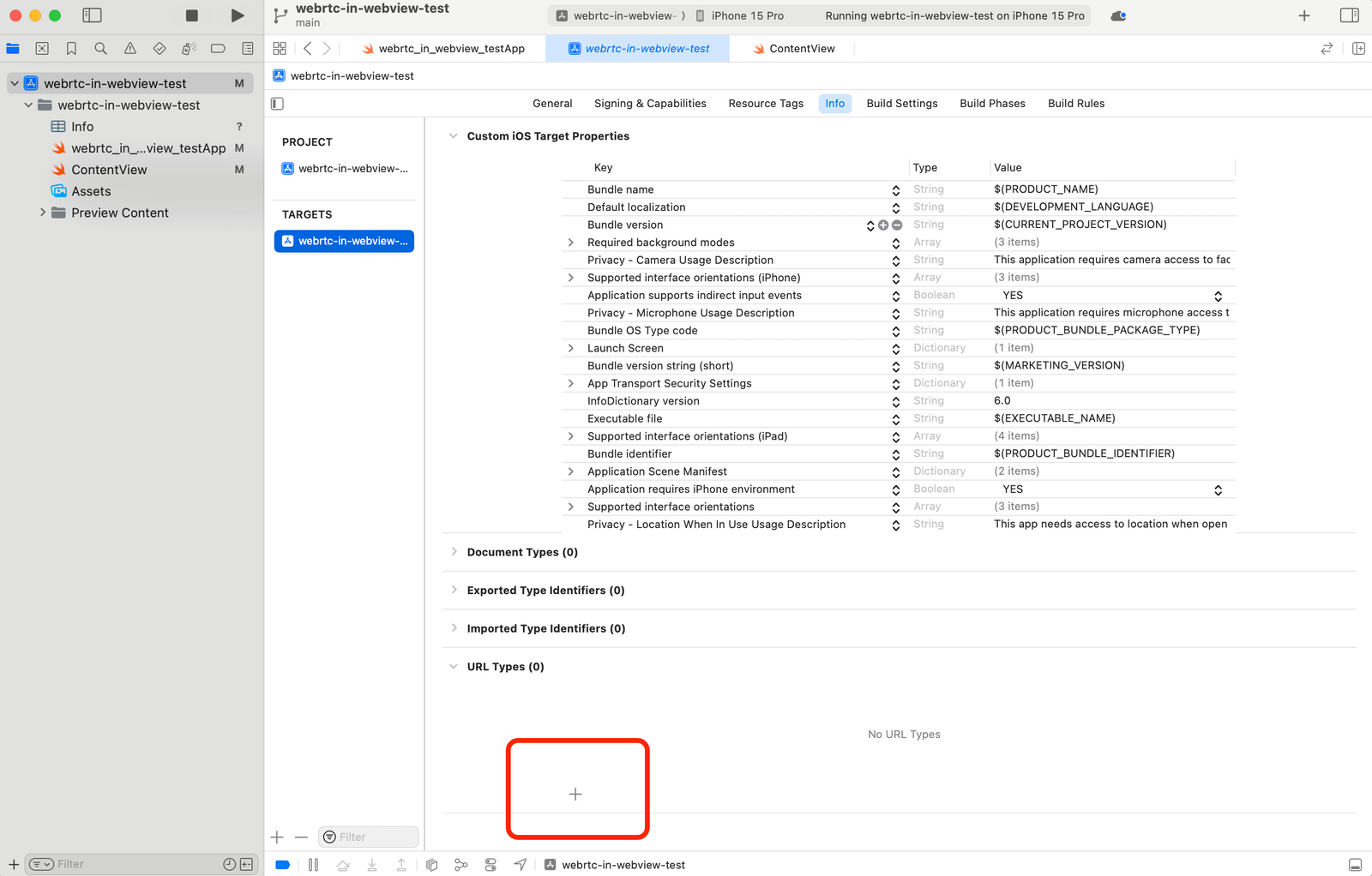Expand Exported Type Identifiers section
This screenshot has width=1372, height=876.
click(454, 591)
